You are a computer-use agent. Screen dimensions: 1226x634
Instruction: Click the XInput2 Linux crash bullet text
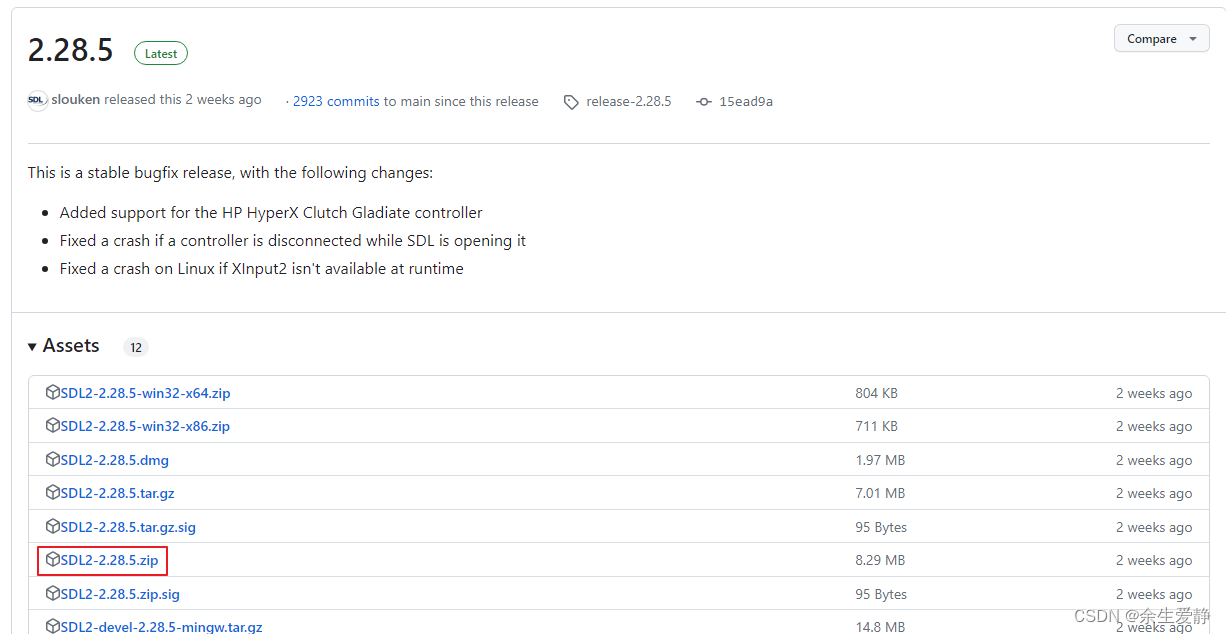point(262,269)
